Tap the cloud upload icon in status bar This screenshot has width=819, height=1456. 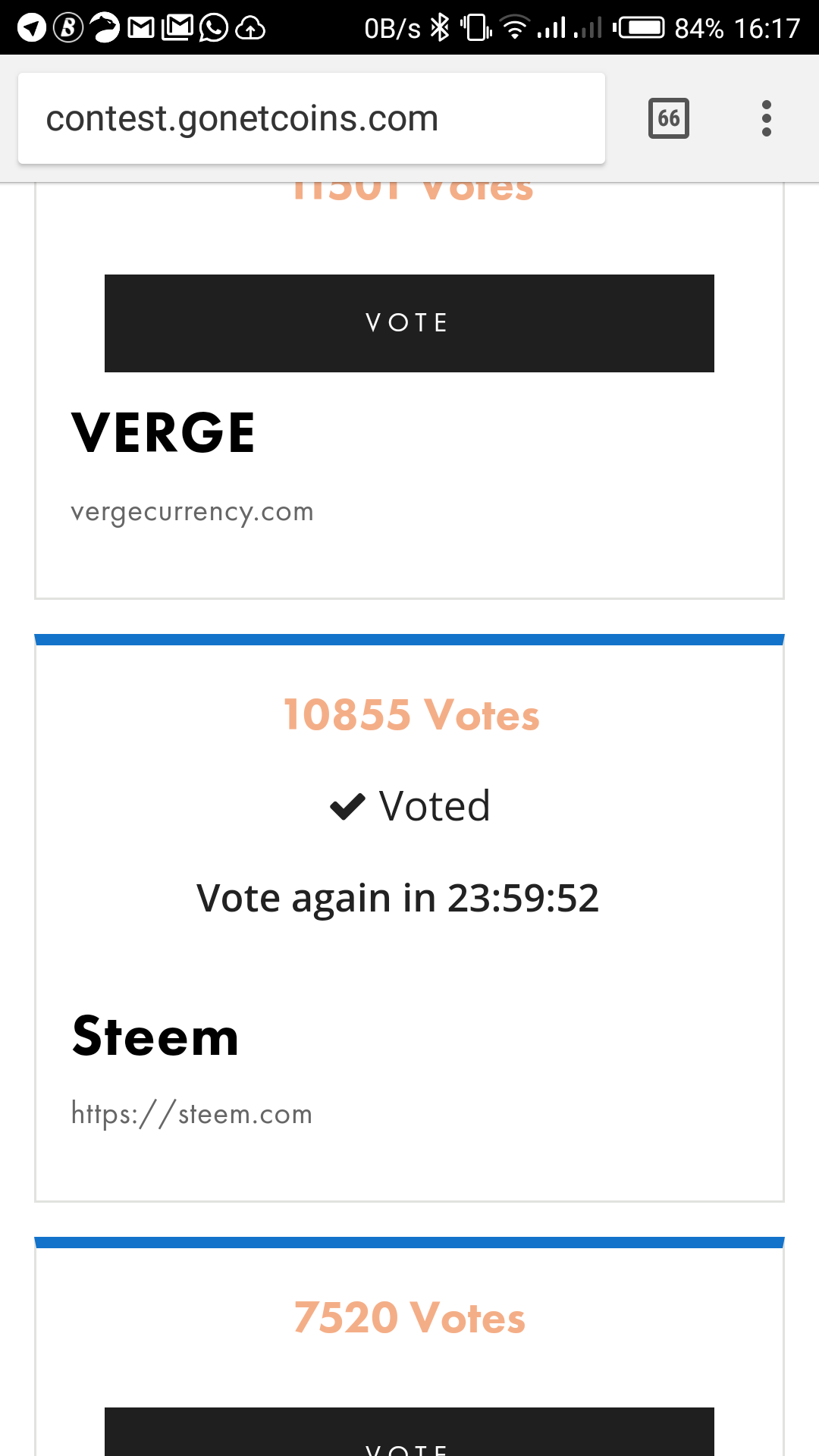[250, 28]
